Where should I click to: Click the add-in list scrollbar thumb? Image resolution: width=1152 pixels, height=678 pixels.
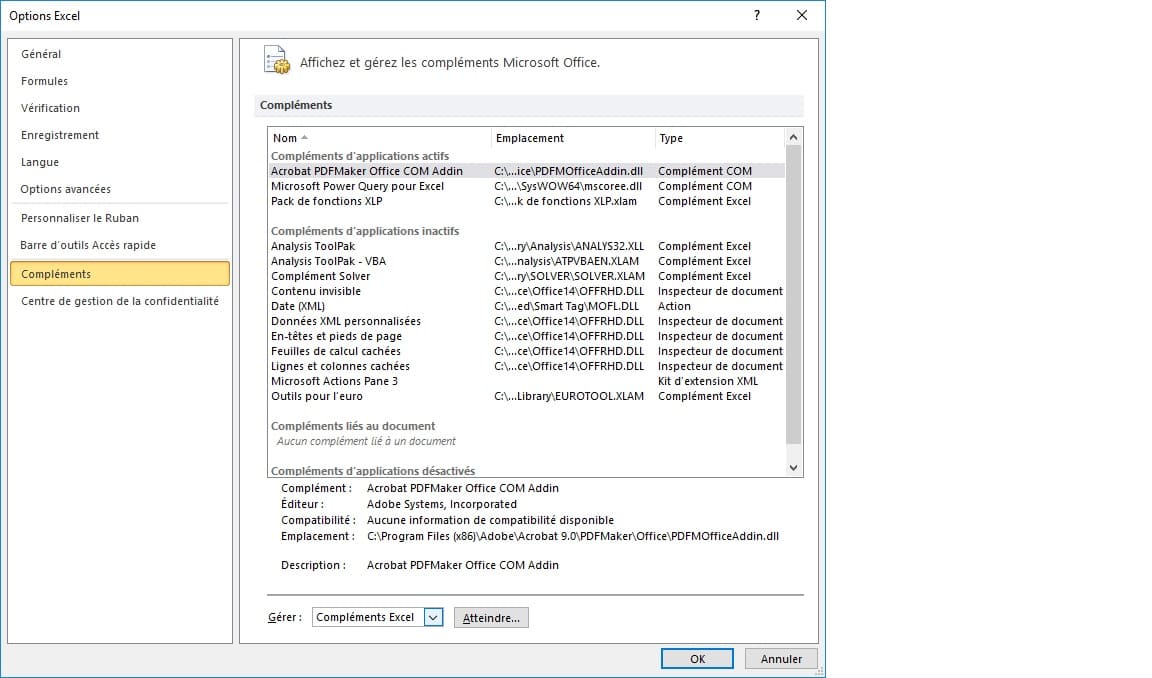tap(793, 295)
